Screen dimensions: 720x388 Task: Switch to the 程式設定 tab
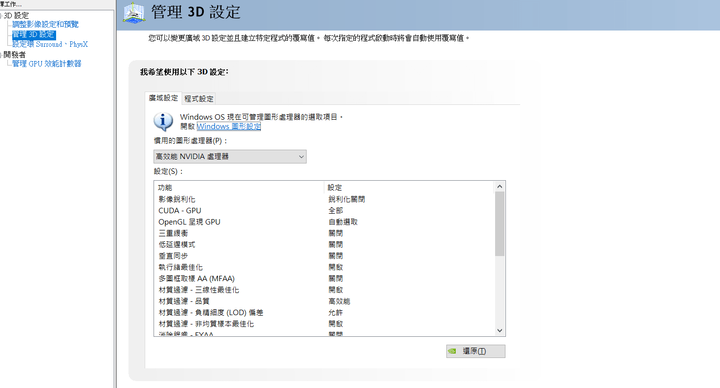pyautogui.click(x=199, y=99)
